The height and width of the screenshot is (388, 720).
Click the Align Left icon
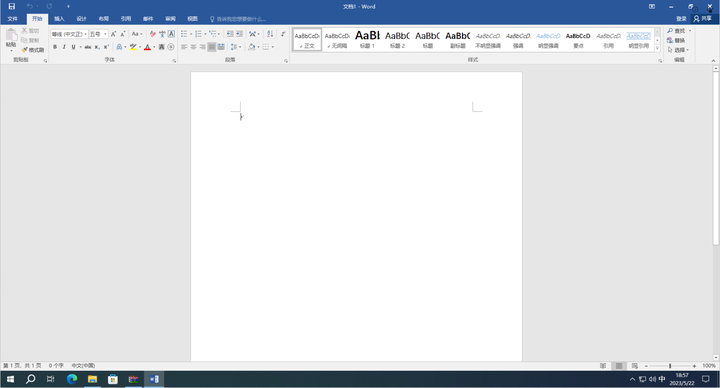(184, 47)
